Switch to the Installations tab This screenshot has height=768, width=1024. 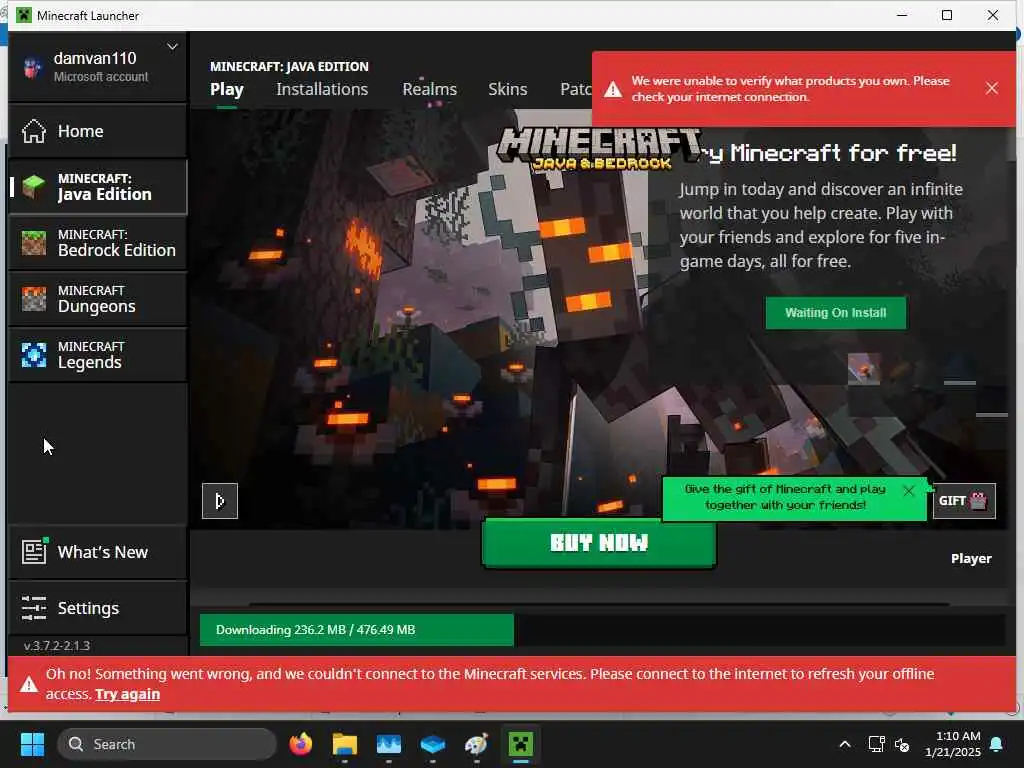(x=322, y=89)
